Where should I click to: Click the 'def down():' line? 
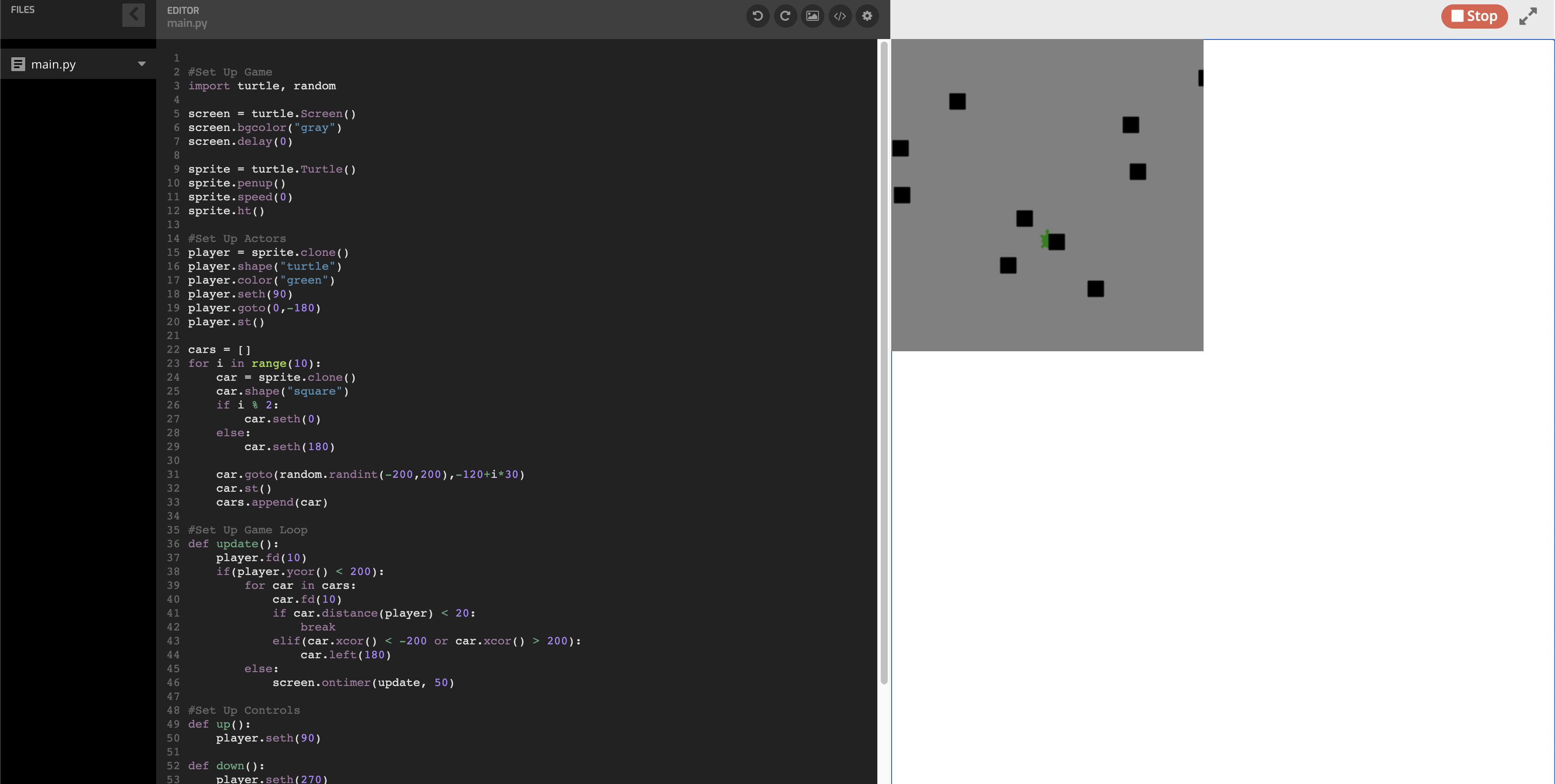click(x=226, y=765)
